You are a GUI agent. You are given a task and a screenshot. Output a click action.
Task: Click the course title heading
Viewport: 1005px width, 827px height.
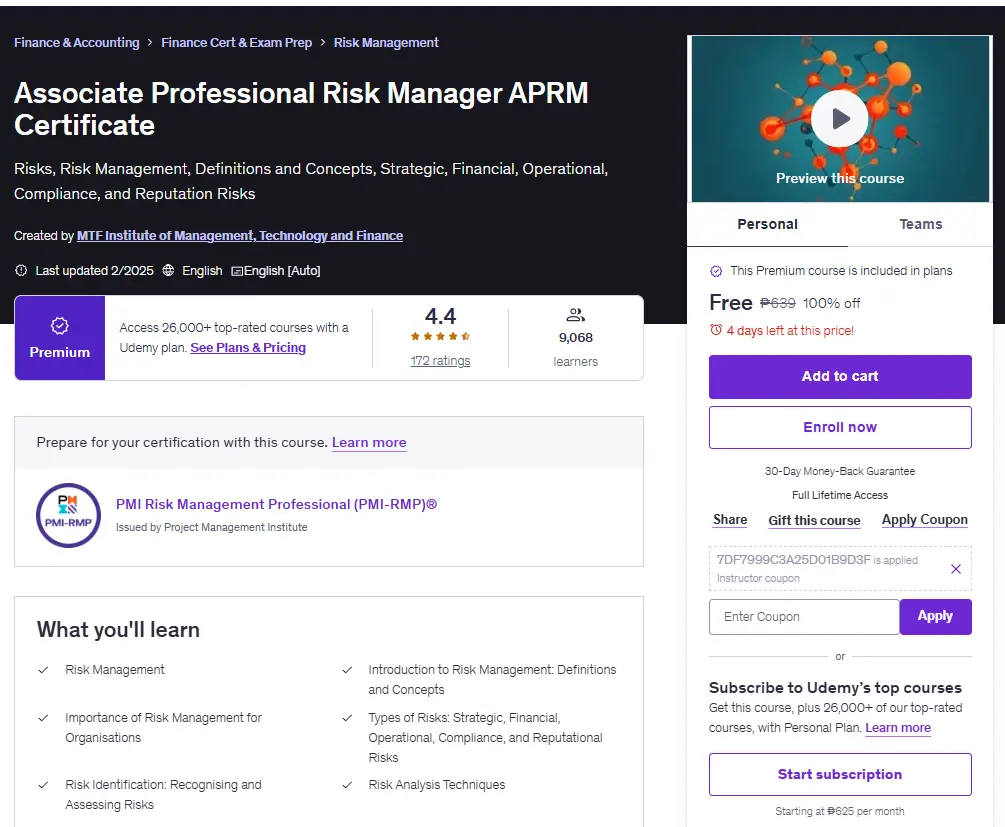301,109
